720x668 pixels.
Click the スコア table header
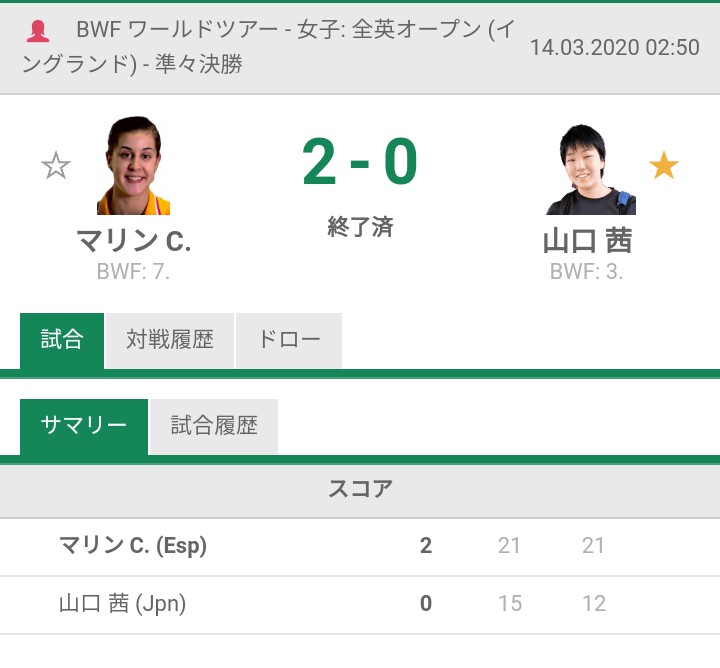(360, 489)
